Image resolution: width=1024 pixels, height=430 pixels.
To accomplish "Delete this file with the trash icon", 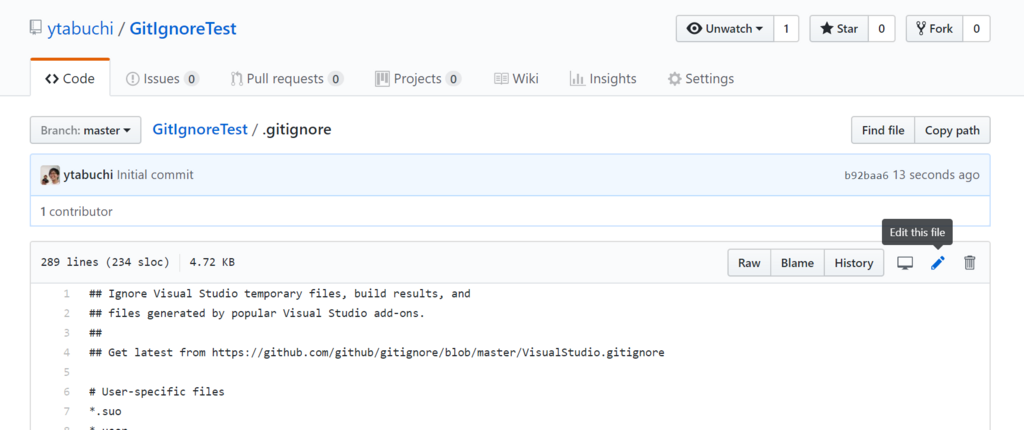I will pyautogui.click(x=970, y=263).
